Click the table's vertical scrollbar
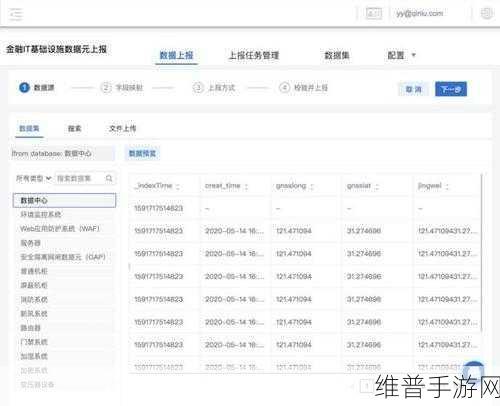The image size is (500, 406). tap(482, 253)
